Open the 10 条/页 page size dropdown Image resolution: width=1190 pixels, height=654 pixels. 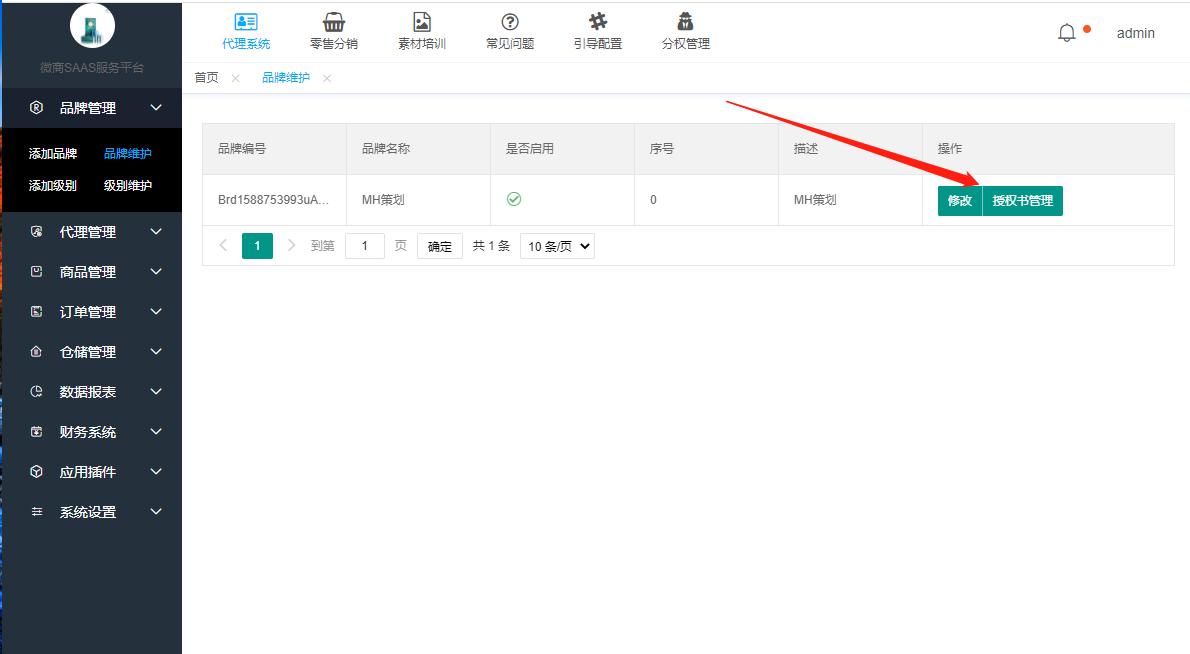click(x=557, y=246)
